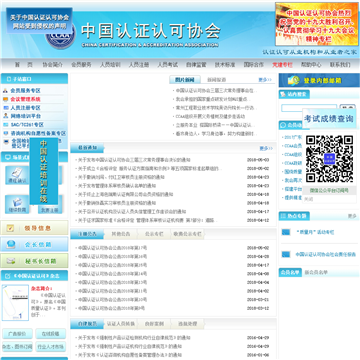Open the 会员服务专区 icon link

[x=5, y=91]
